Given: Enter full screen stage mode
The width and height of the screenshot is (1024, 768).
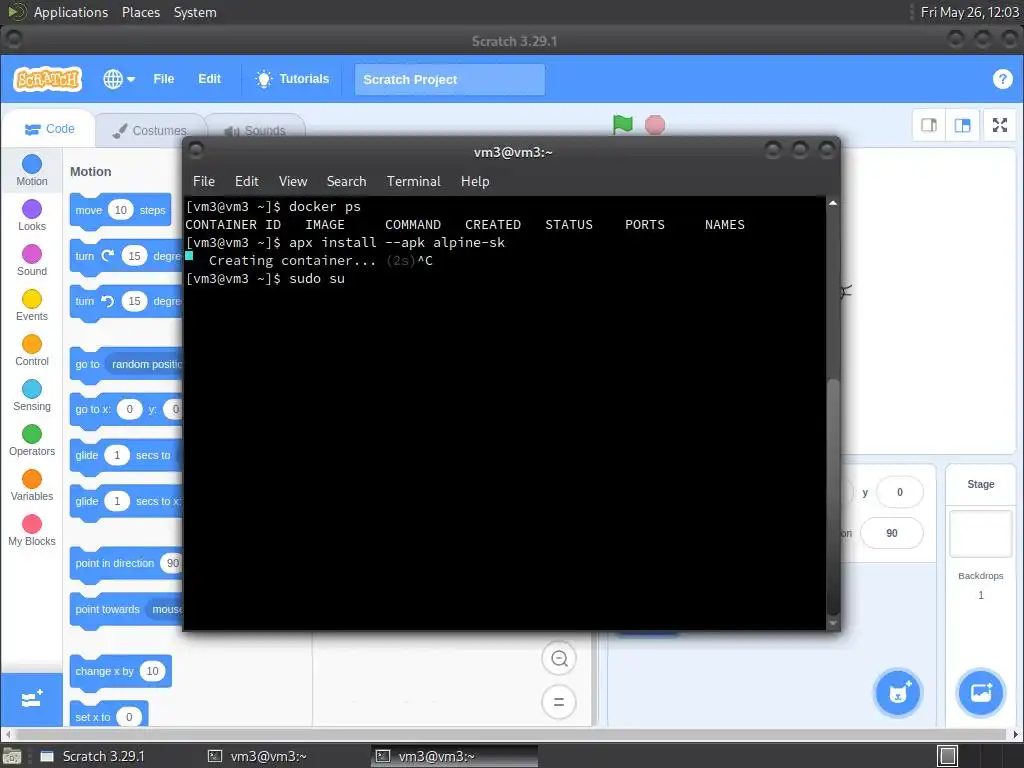Looking at the screenshot, I should click(1000, 125).
